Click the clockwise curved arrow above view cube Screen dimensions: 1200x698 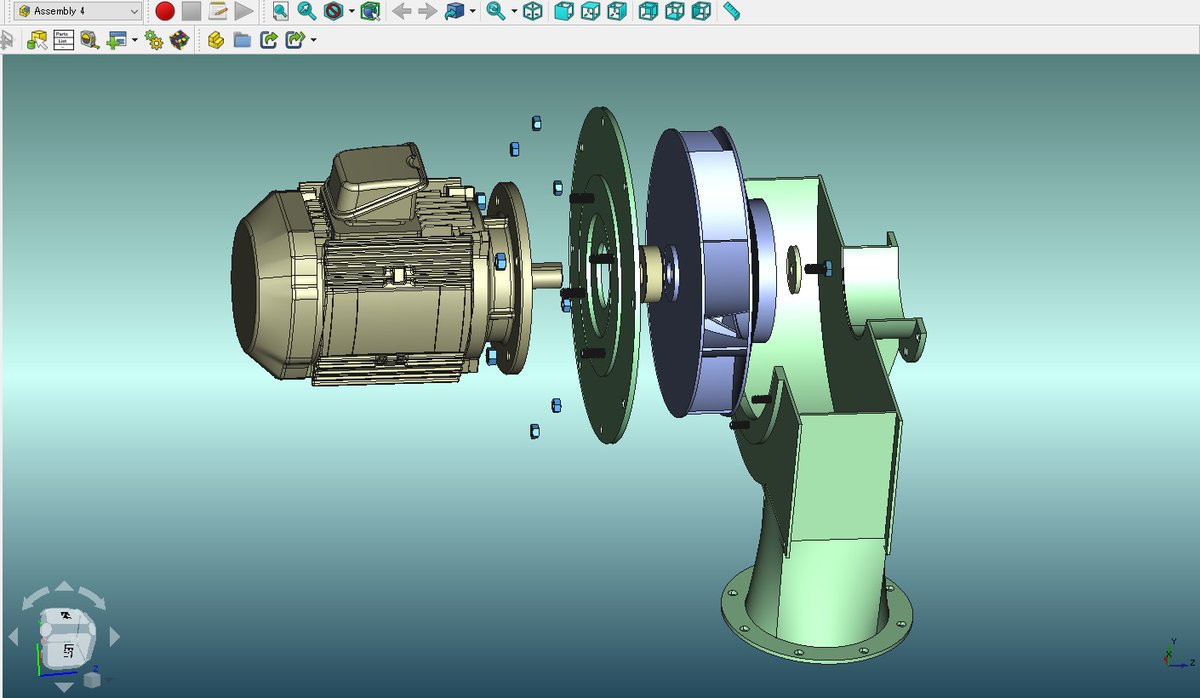(x=92, y=599)
